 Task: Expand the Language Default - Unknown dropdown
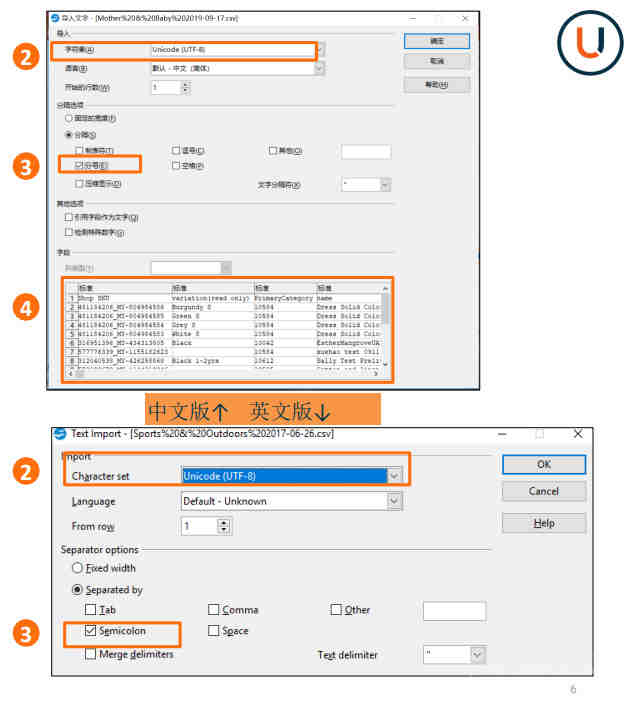[x=393, y=501]
